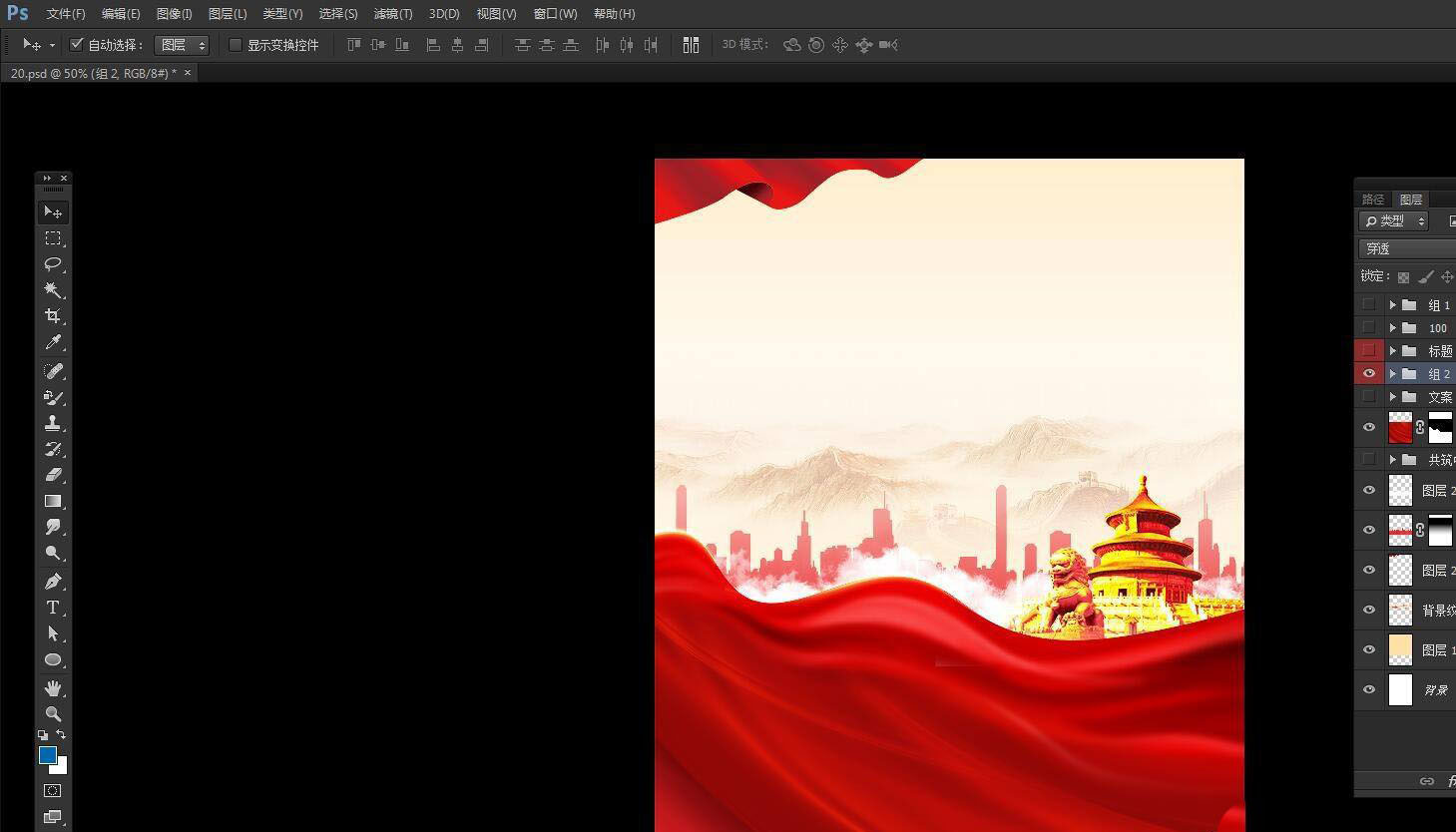Select the Lasso tool
Image resolution: width=1456 pixels, height=832 pixels.
point(53,264)
